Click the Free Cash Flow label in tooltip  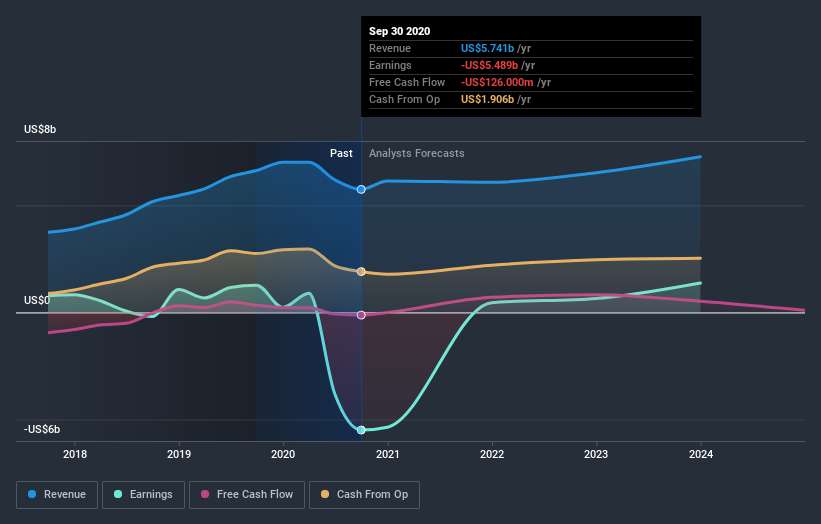tap(407, 82)
